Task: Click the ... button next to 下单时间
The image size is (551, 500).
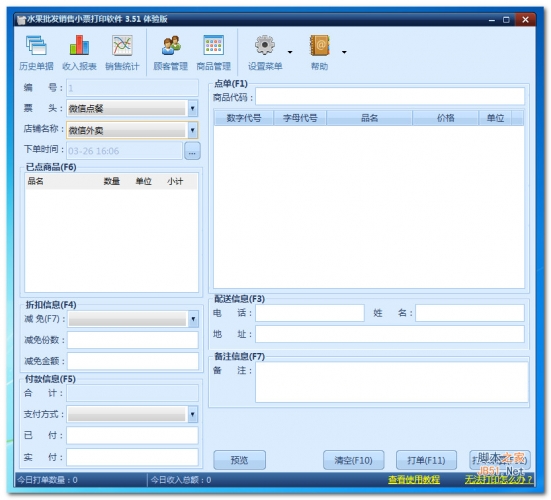Action: (x=192, y=151)
